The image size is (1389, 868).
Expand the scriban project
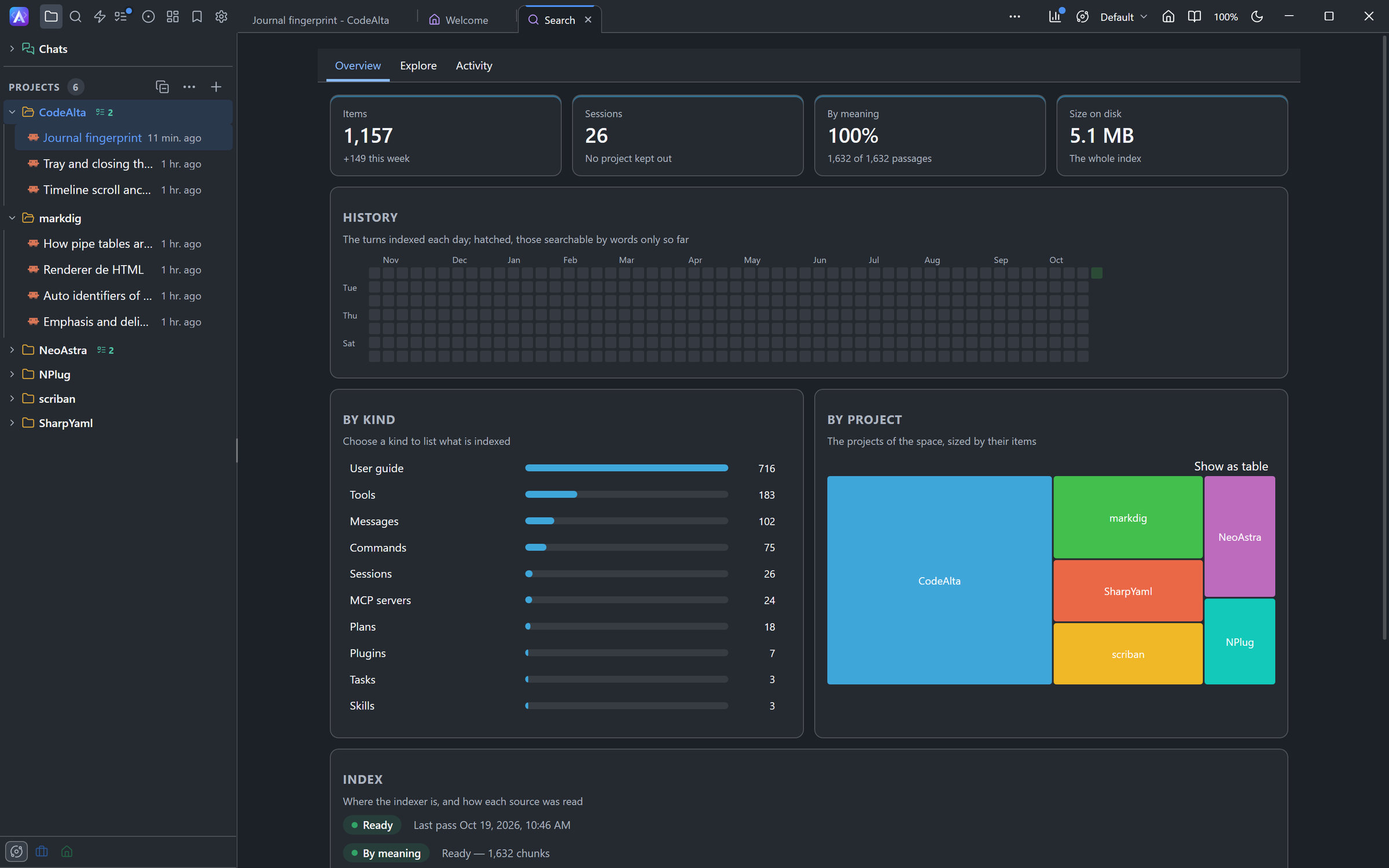(12, 399)
